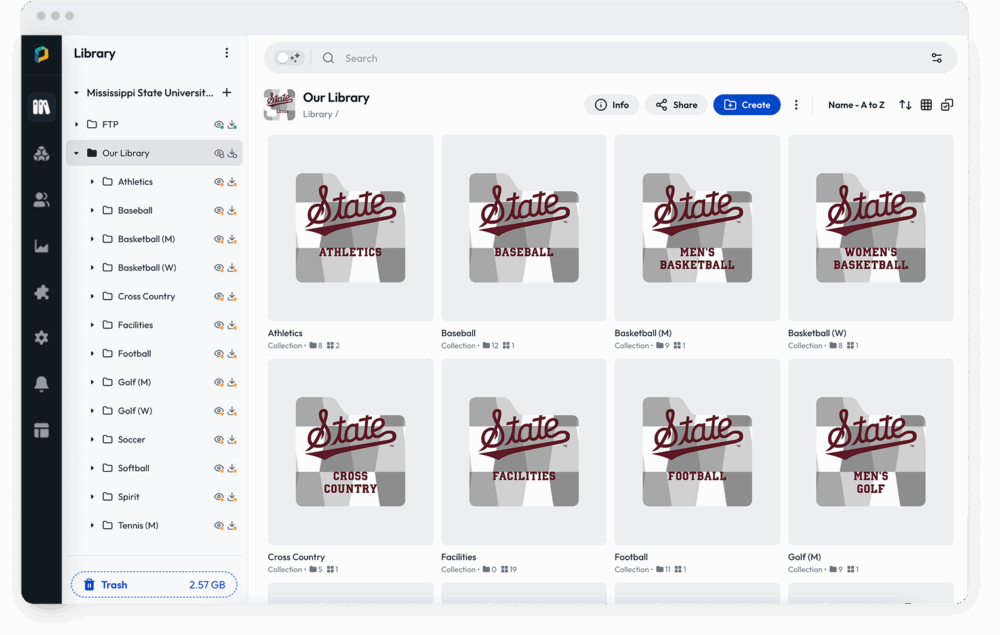Switch to grid layout view icon
This screenshot has width=1000, height=635.
click(x=926, y=105)
